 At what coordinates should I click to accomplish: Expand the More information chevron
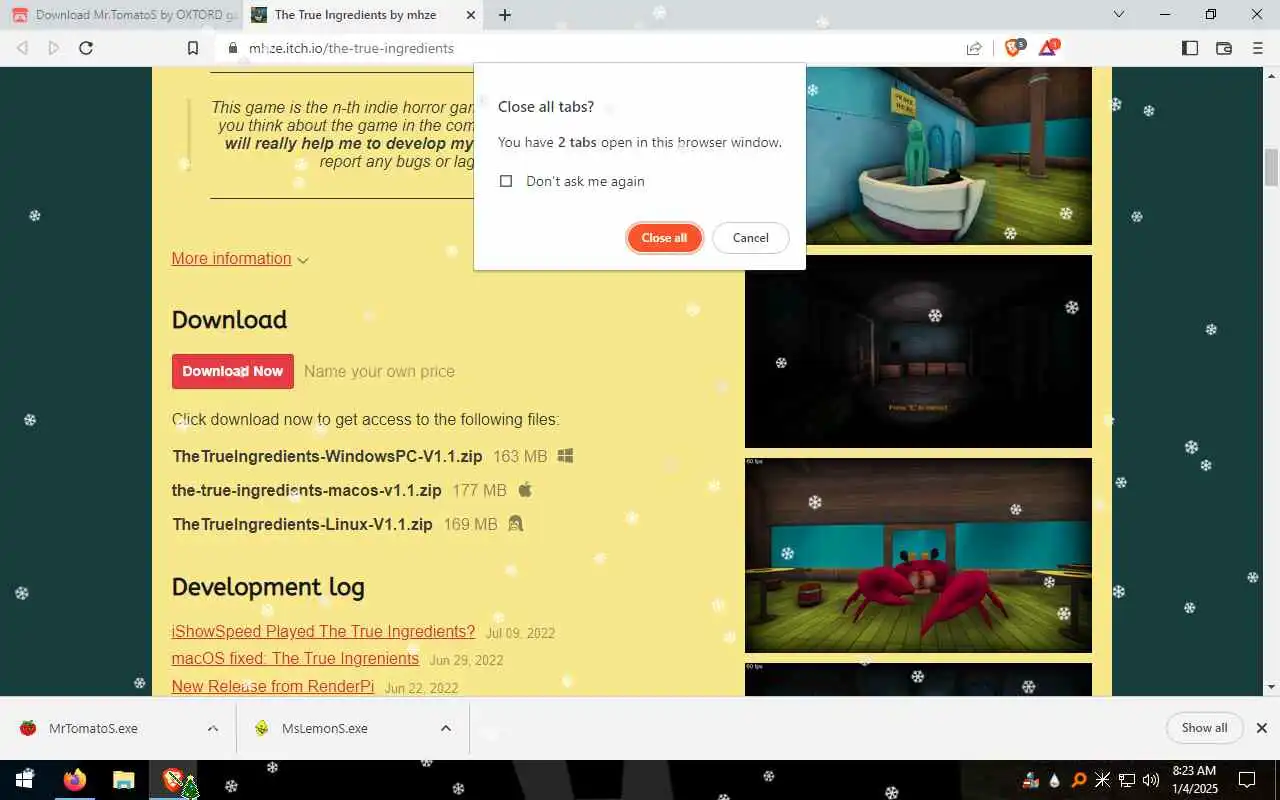(x=303, y=260)
